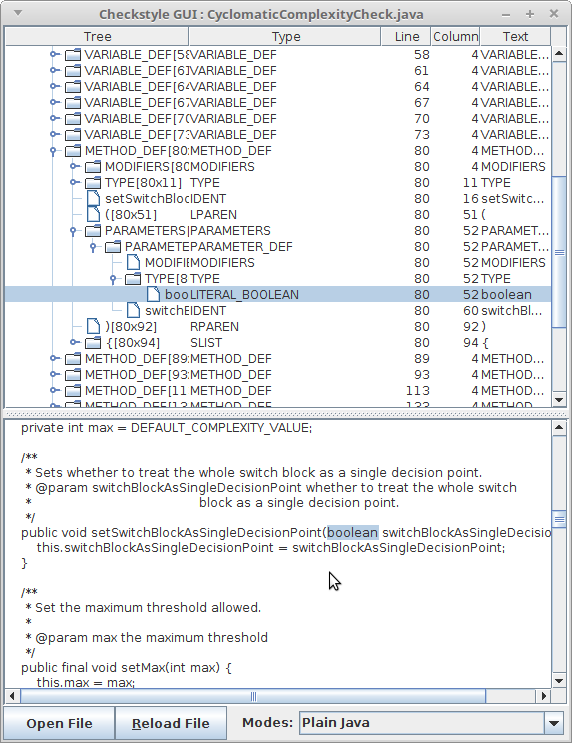
Task: Click tree vertical scrollbar thumb
Action: coord(559,252)
